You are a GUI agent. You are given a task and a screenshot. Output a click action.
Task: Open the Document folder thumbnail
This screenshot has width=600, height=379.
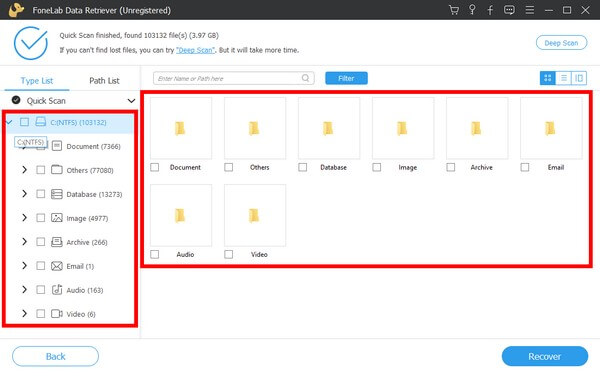181,128
